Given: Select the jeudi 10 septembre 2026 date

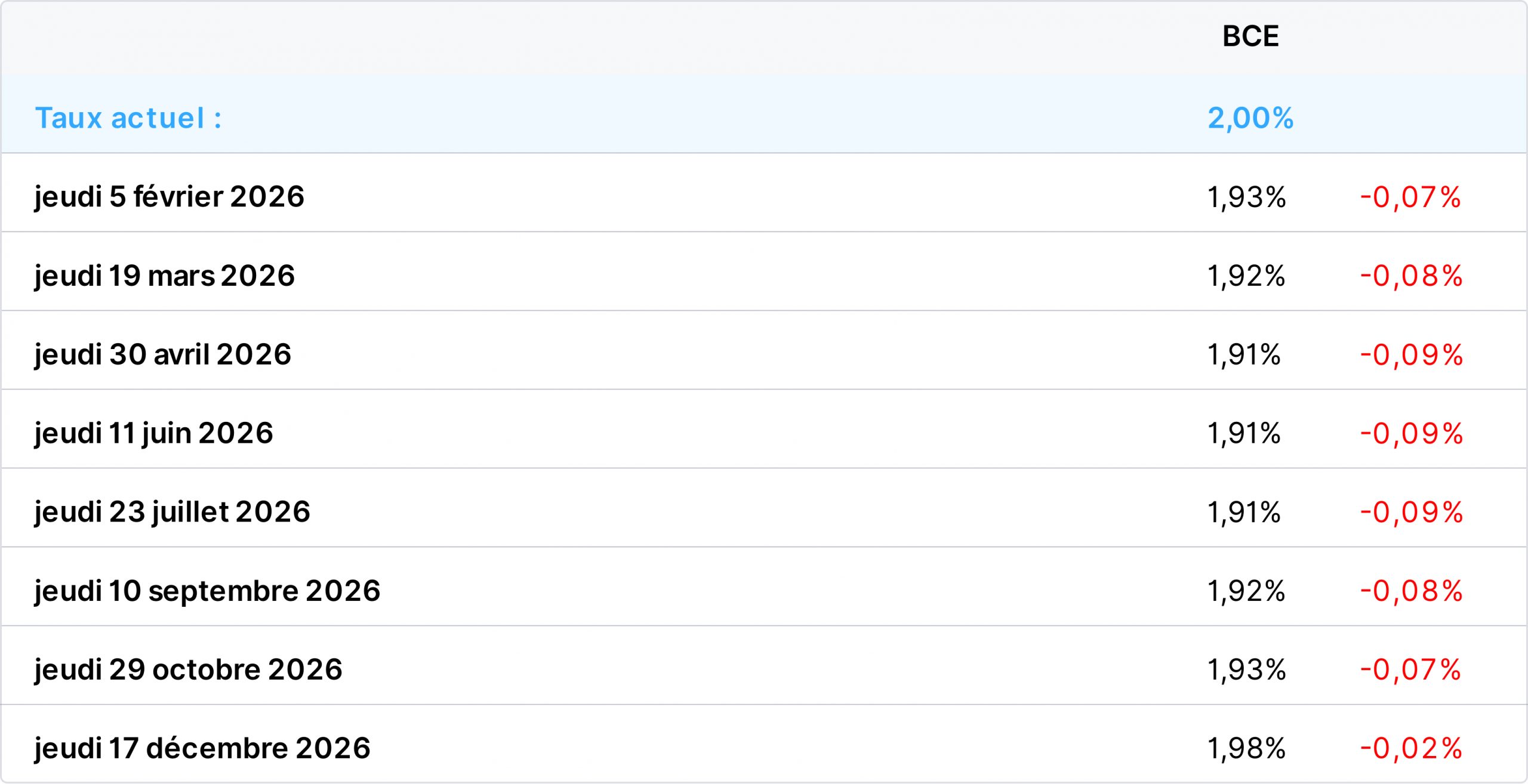Looking at the screenshot, I should tap(207, 591).
